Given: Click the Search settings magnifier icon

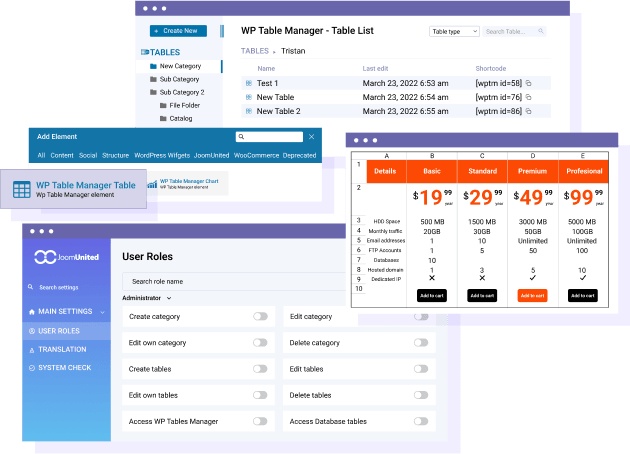Looking at the screenshot, I should click(x=31, y=287).
